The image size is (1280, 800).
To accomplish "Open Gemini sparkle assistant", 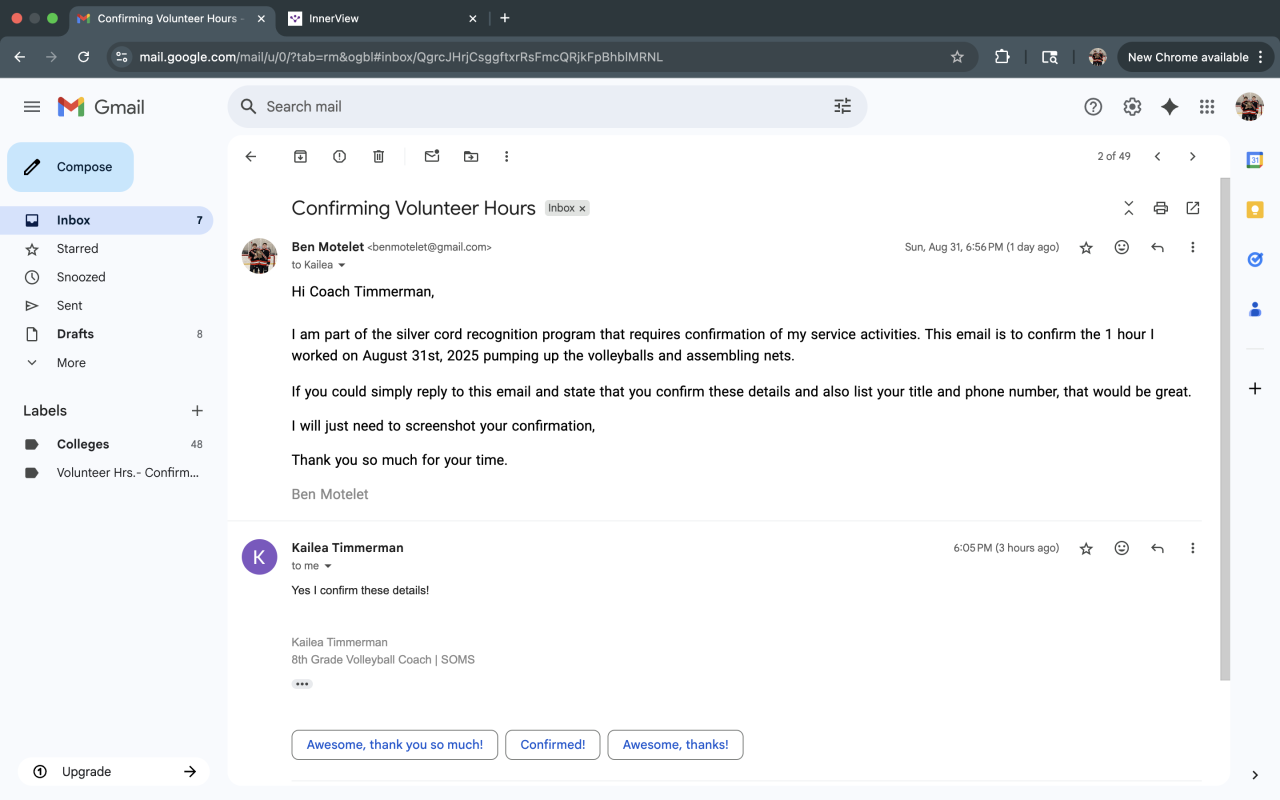I will (x=1169, y=107).
